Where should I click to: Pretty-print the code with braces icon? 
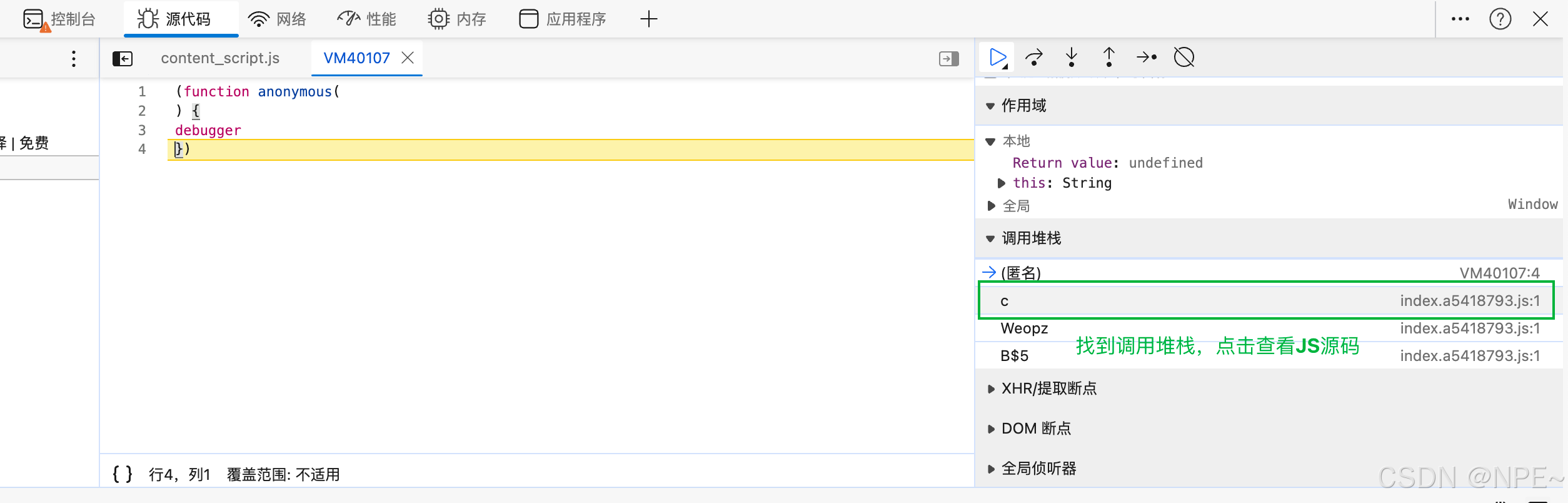click(123, 474)
